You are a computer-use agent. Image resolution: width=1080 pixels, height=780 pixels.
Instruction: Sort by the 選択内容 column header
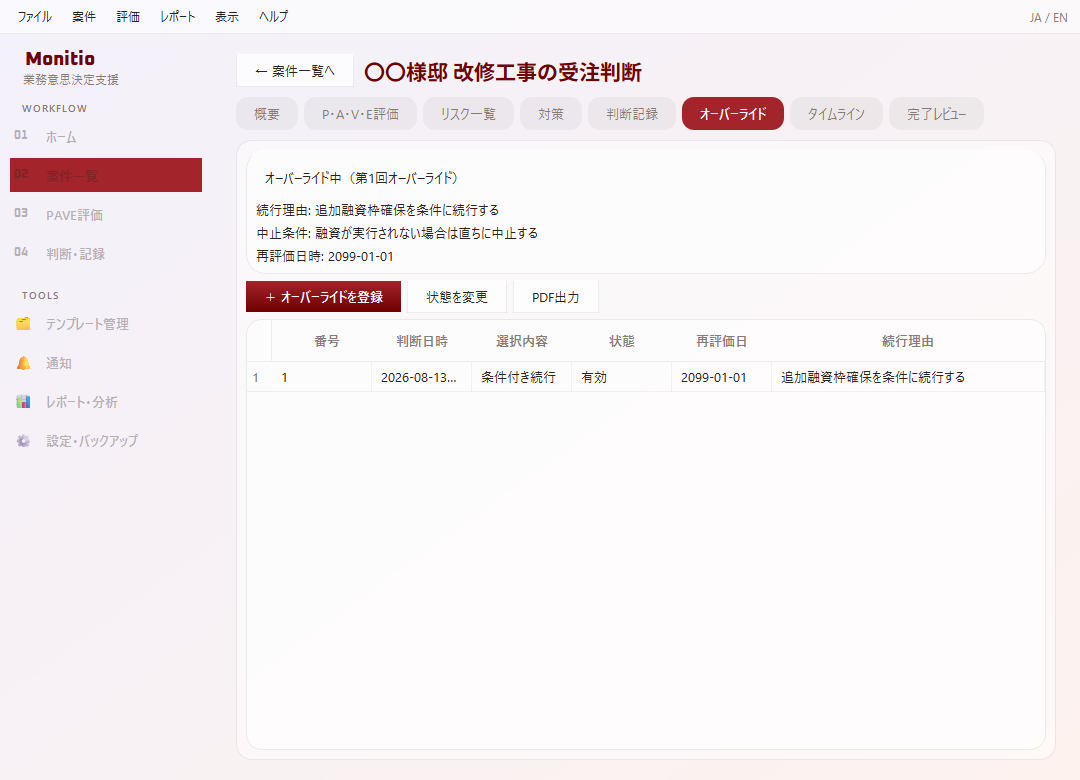point(521,341)
